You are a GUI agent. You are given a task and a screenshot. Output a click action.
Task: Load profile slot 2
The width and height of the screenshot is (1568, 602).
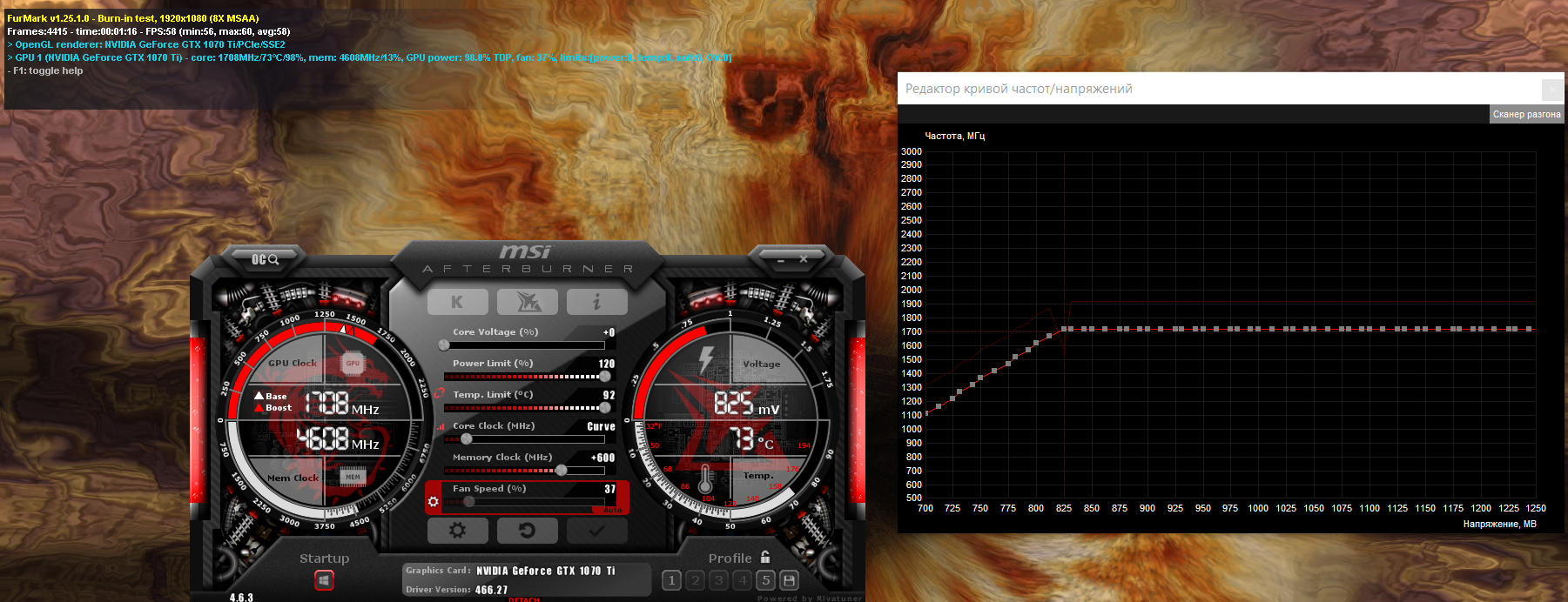tap(695, 580)
